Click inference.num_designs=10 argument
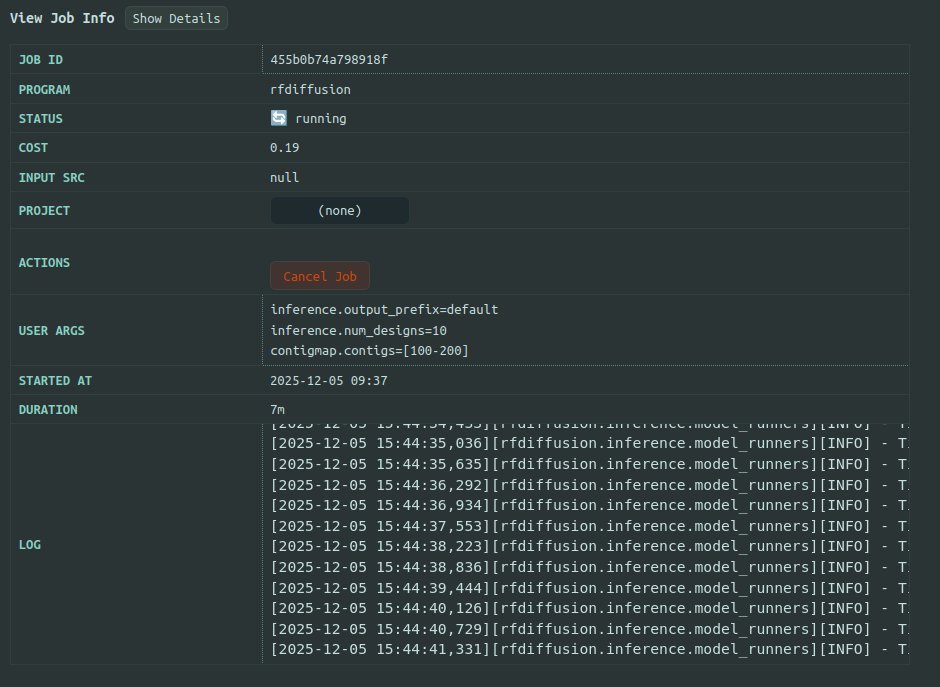Image resolution: width=940 pixels, height=687 pixels. 358,330
